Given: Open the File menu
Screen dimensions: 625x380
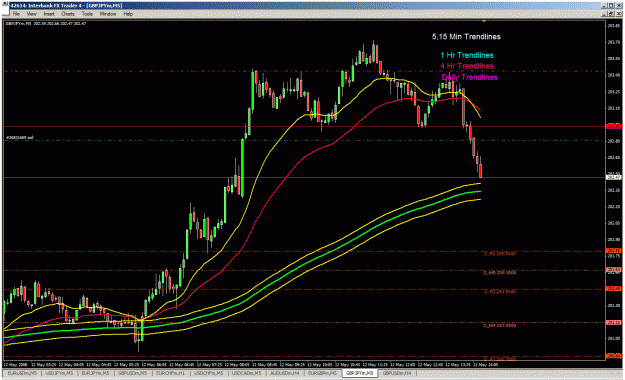Looking at the screenshot, I should coord(16,14).
